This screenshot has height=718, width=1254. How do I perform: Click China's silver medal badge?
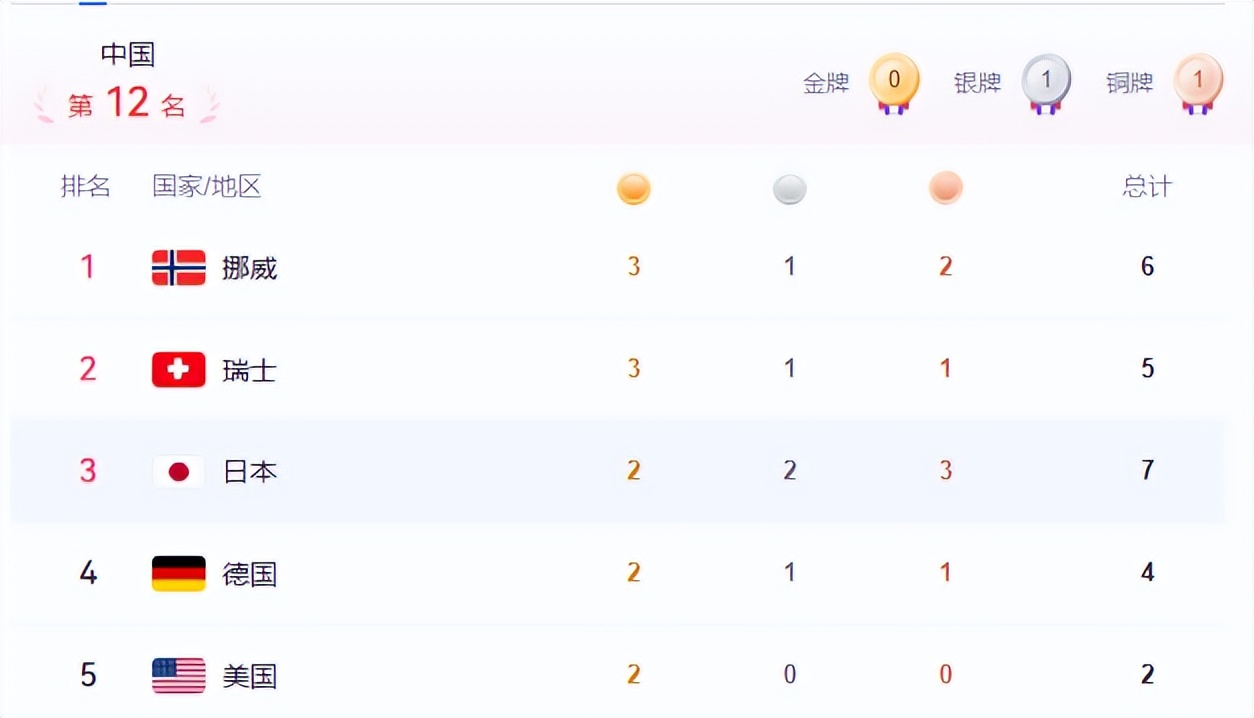1046,81
